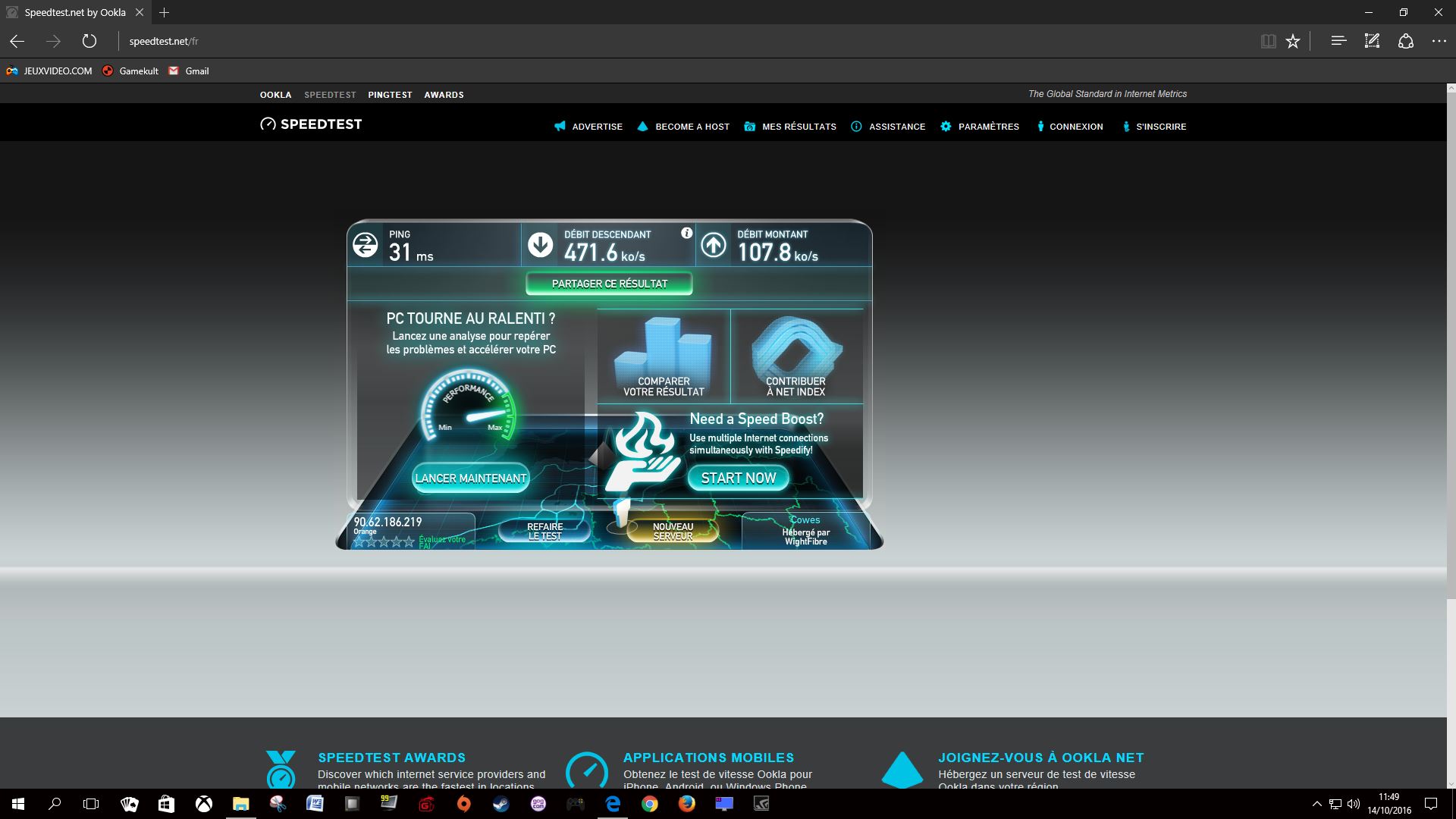This screenshot has width=1456, height=819.
Task: Open Edge's more actions menu
Action: [1439, 41]
